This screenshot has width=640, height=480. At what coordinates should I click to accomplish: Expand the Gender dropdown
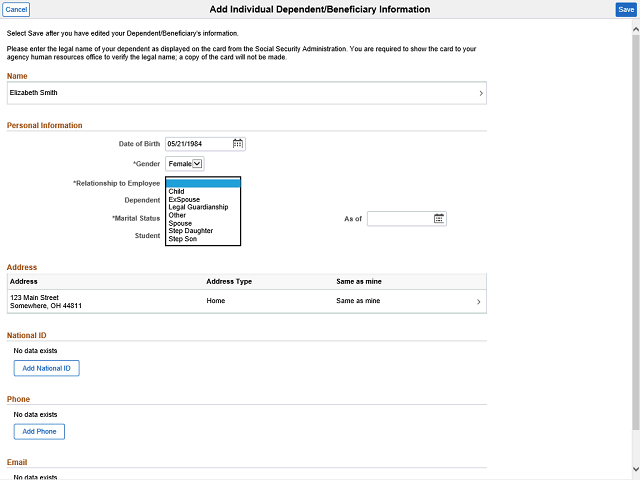[197, 164]
